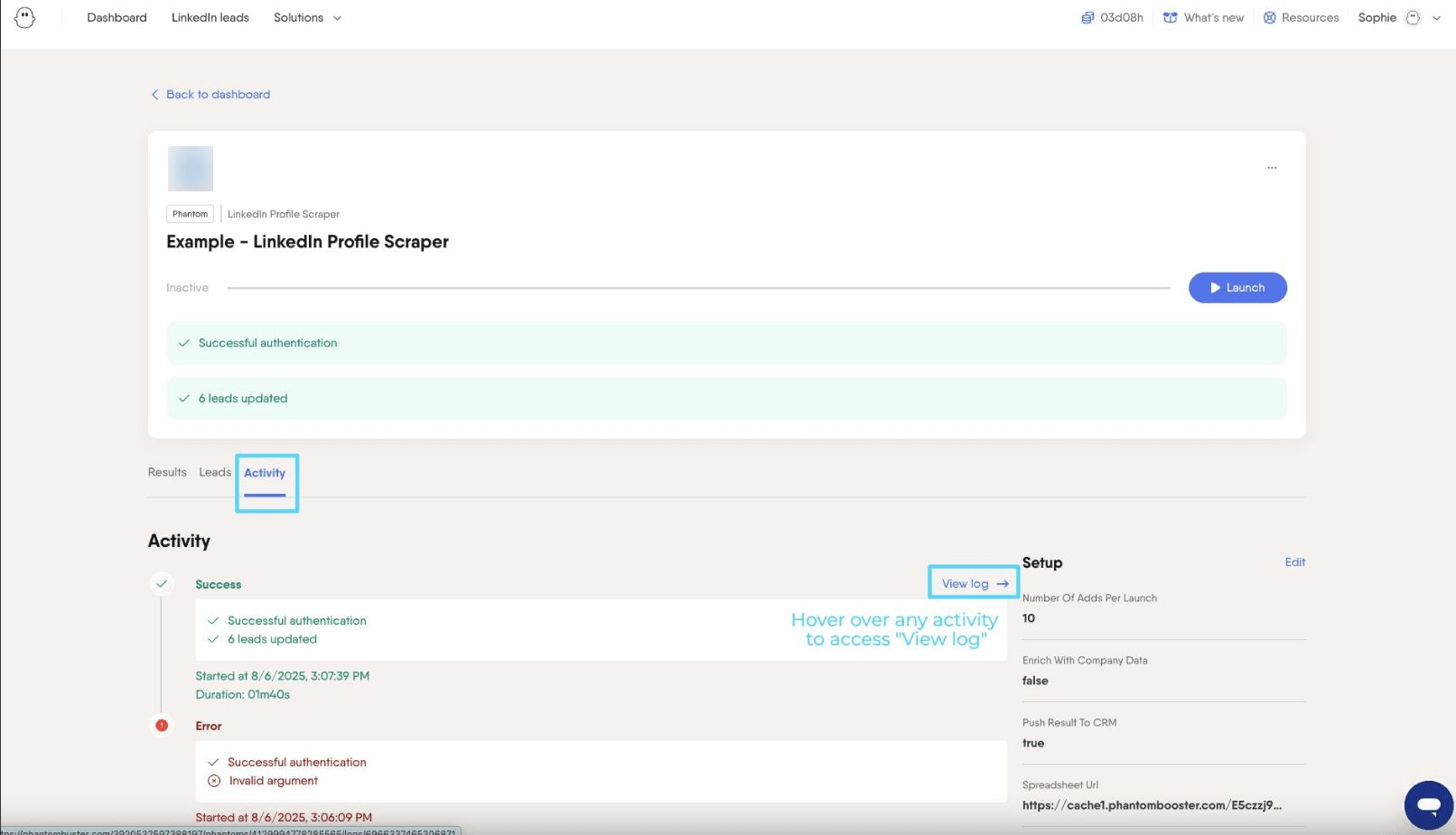Open View log for Success activity
This screenshot has width=1456, height=835.
pos(975,584)
